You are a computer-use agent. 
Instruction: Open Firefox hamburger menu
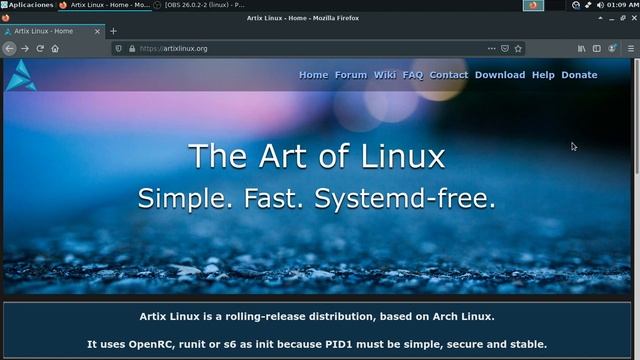click(x=631, y=49)
